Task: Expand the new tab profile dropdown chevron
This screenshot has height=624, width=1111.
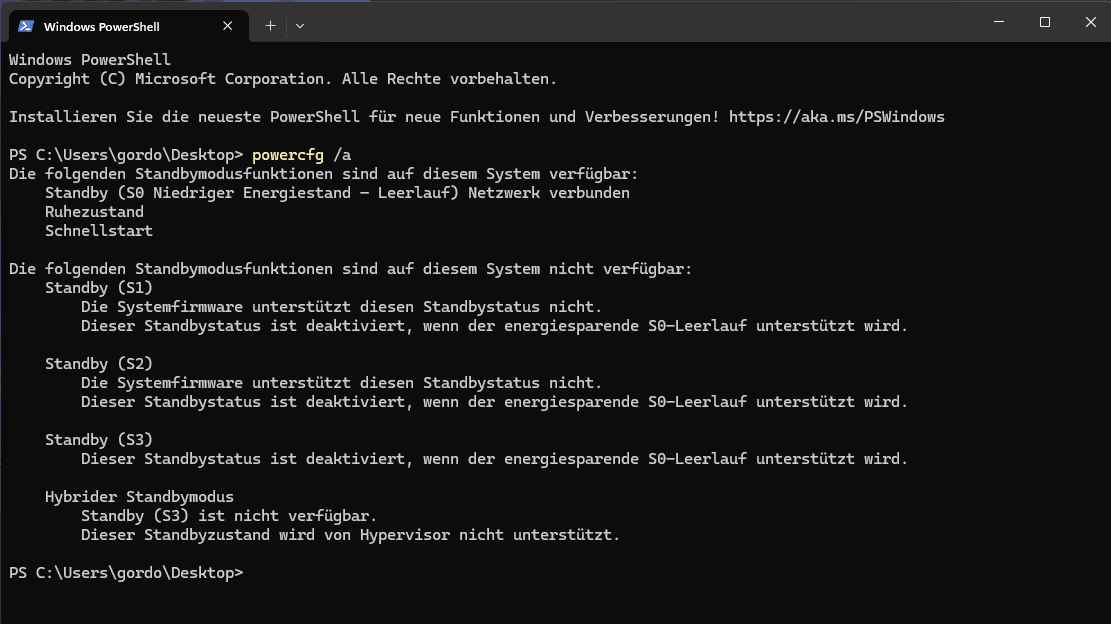Action: tap(300, 26)
